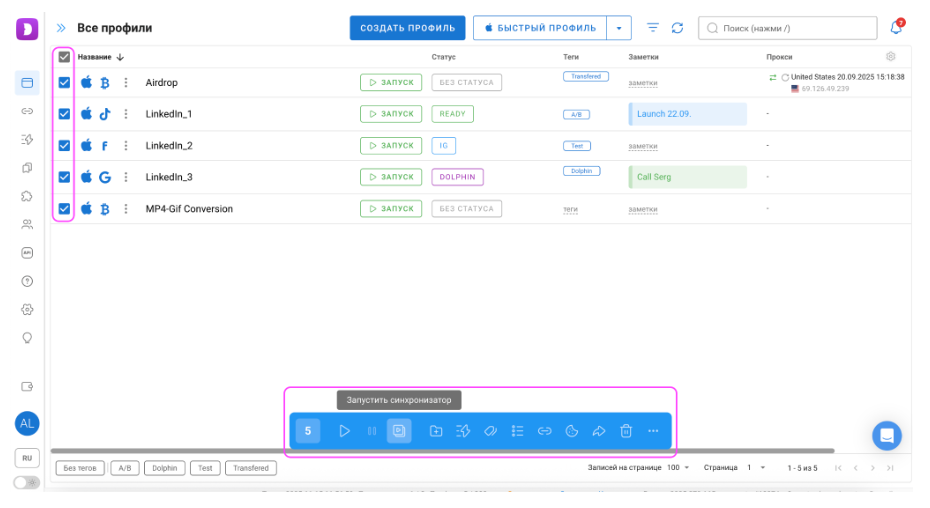Refresh the profiles list

677,28
